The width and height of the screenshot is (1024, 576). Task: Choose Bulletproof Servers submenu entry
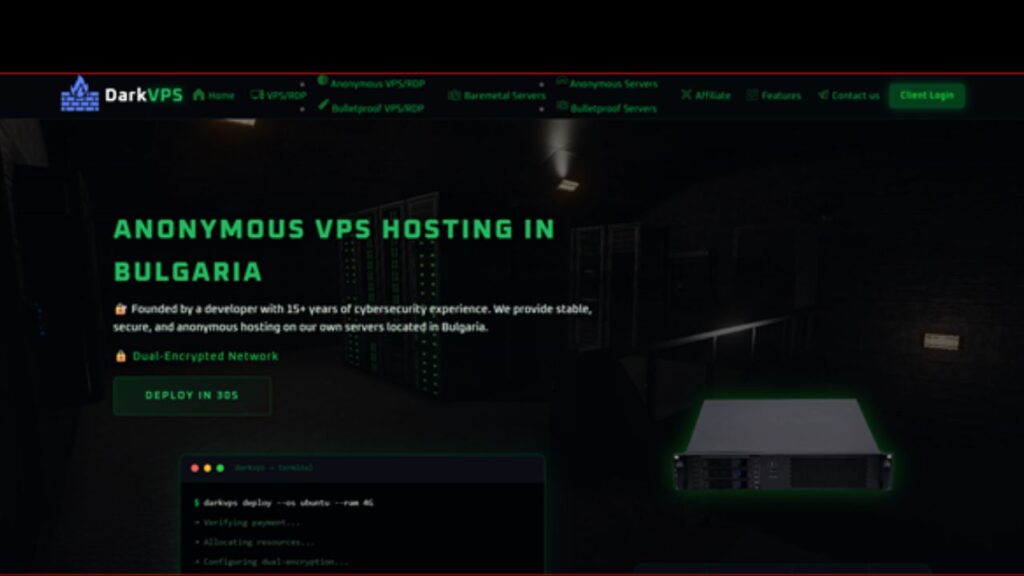[x=607, y=108]
